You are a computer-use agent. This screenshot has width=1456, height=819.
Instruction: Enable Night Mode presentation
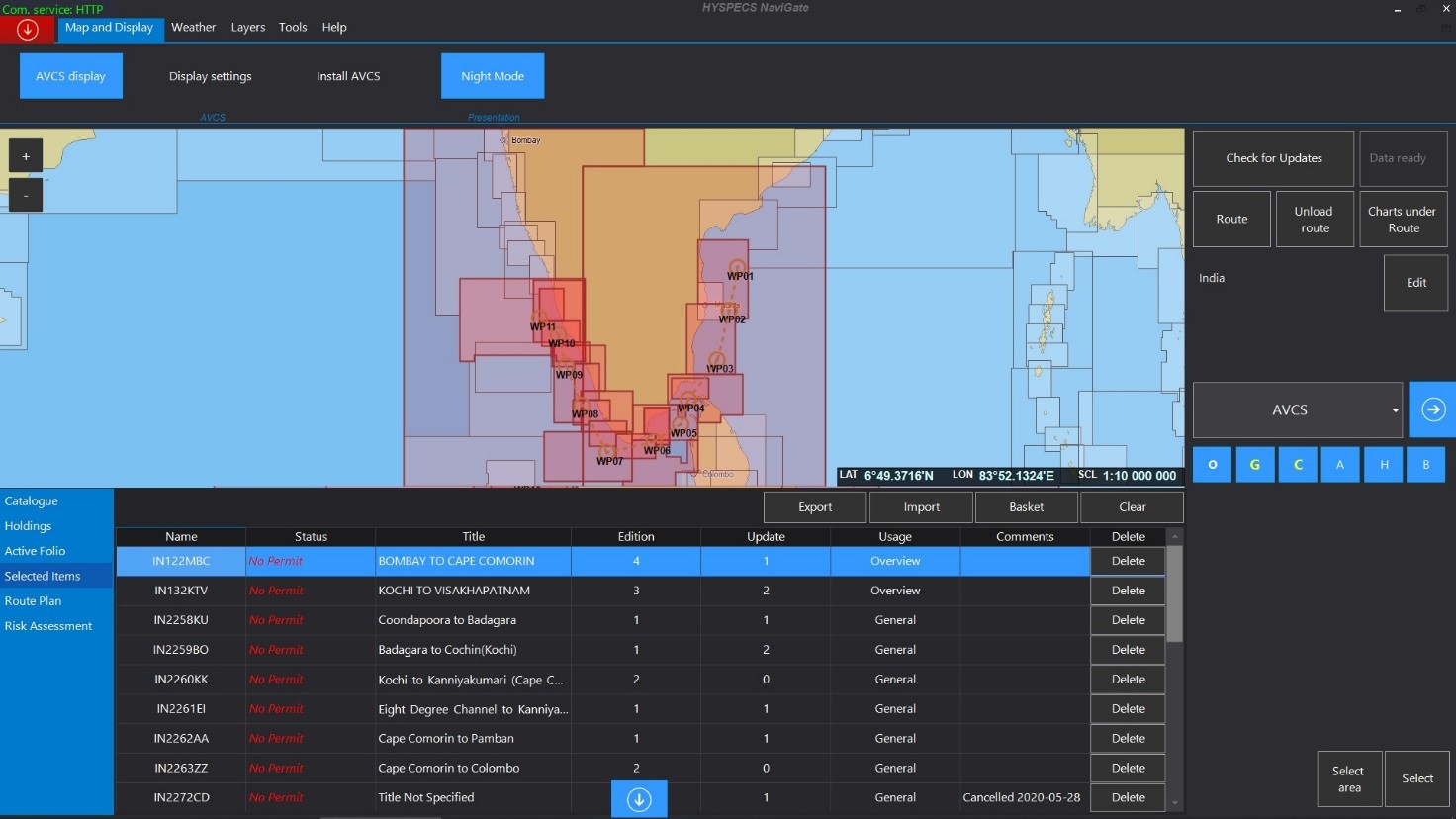pyautogui.click(x=493, y=76)
